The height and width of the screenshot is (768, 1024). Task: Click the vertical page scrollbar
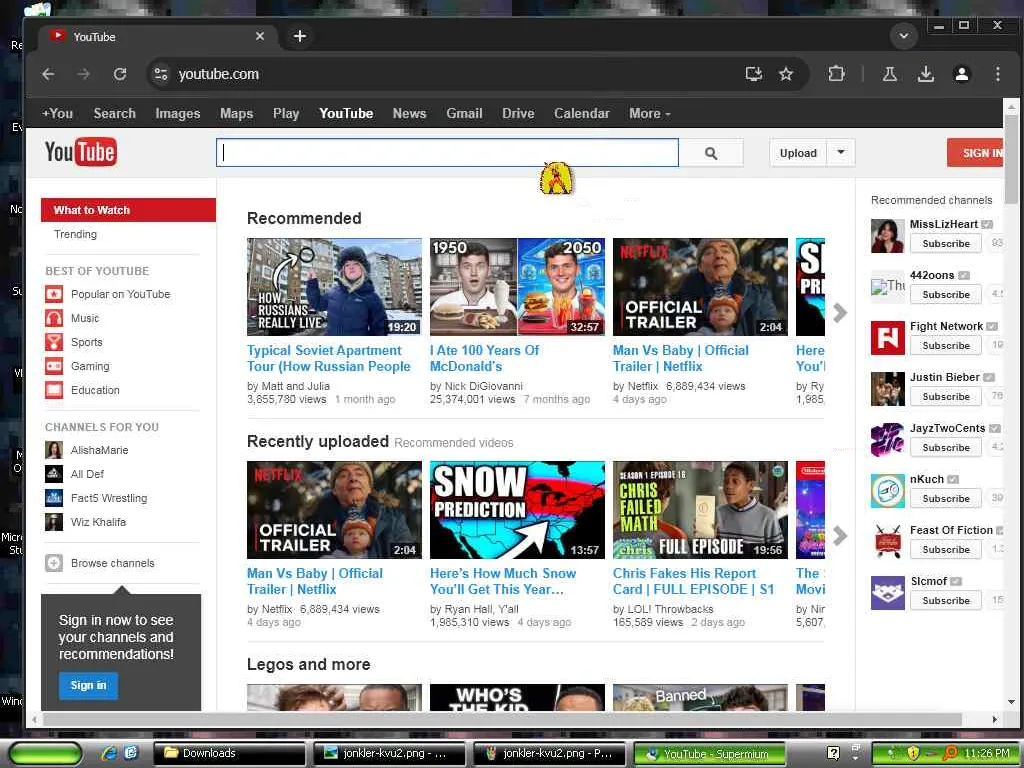tap(1011, 157)
